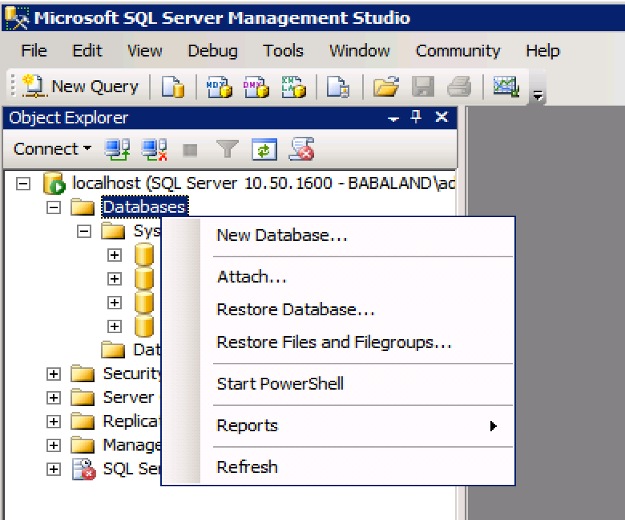Click the Analysis Services XMLA Query icon
This screenshot has width=625, height=520.
point(293,86)
